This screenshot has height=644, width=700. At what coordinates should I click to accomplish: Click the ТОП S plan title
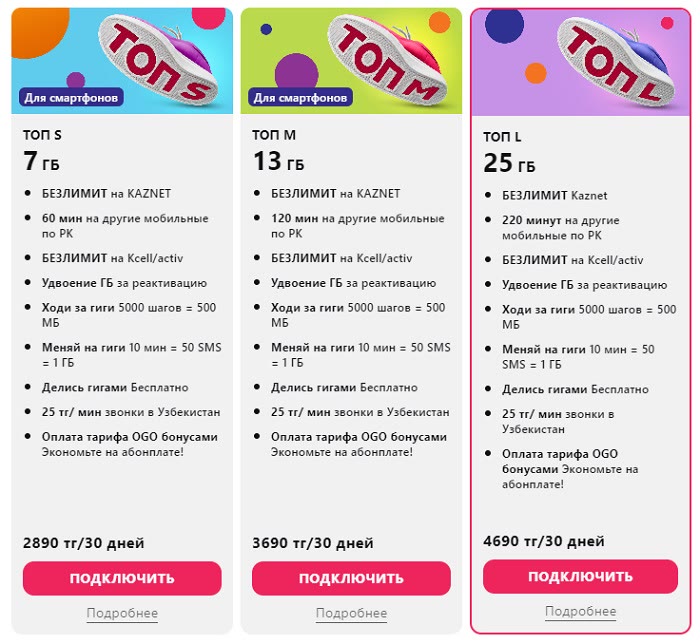click(x=42, y=135)
